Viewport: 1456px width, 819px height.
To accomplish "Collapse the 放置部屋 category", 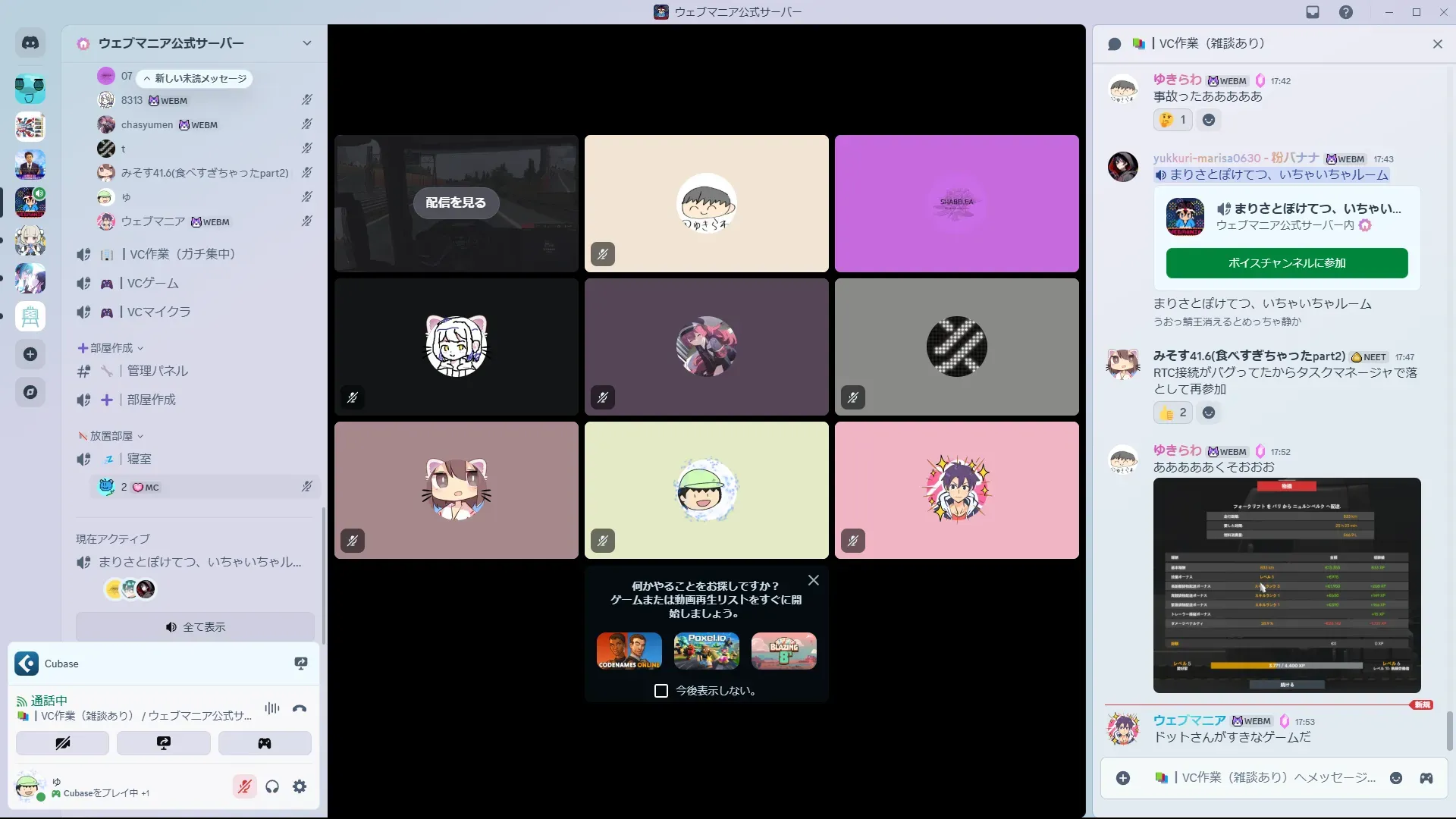I will (111, 436).
